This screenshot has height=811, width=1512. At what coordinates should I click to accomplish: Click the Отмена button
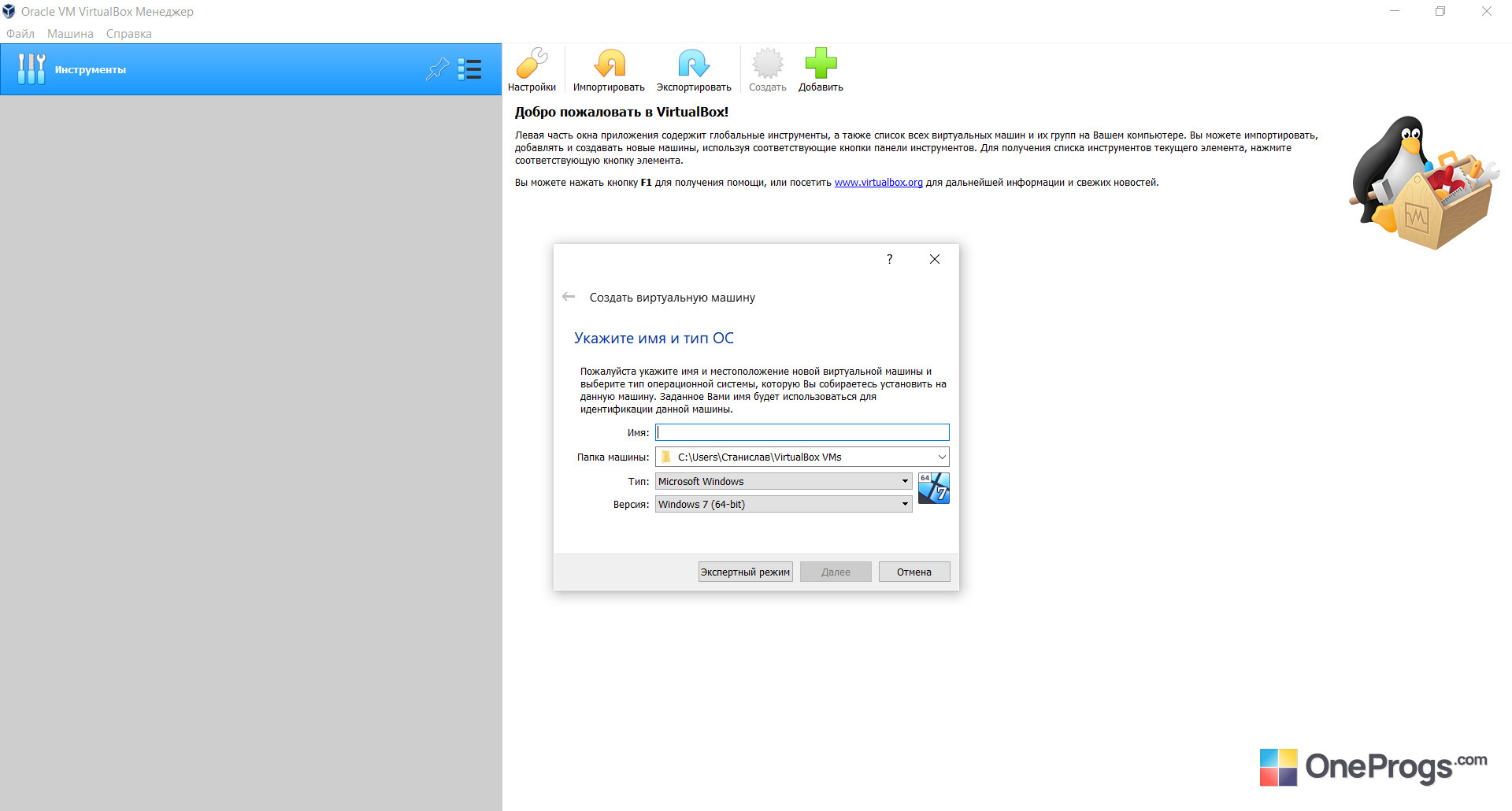click(914, 572)
